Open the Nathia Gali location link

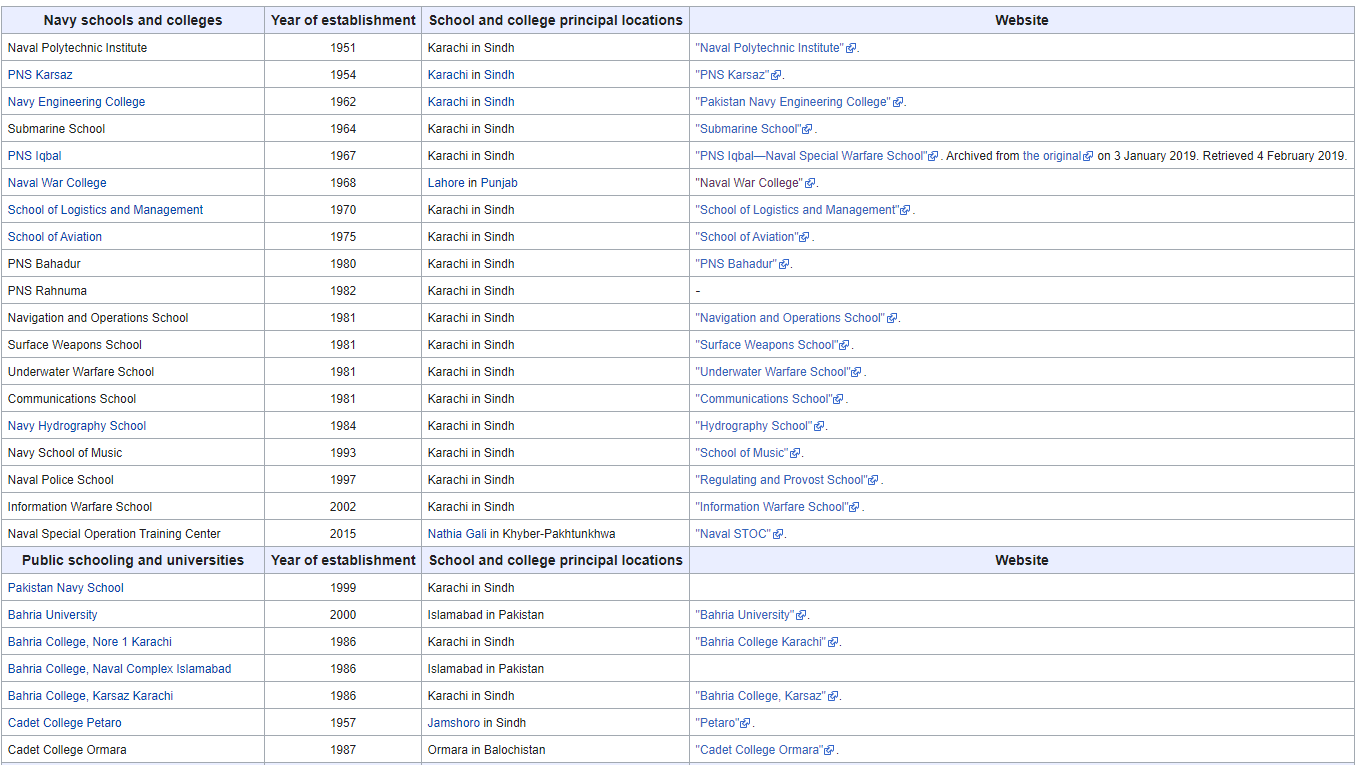point(457,534)
